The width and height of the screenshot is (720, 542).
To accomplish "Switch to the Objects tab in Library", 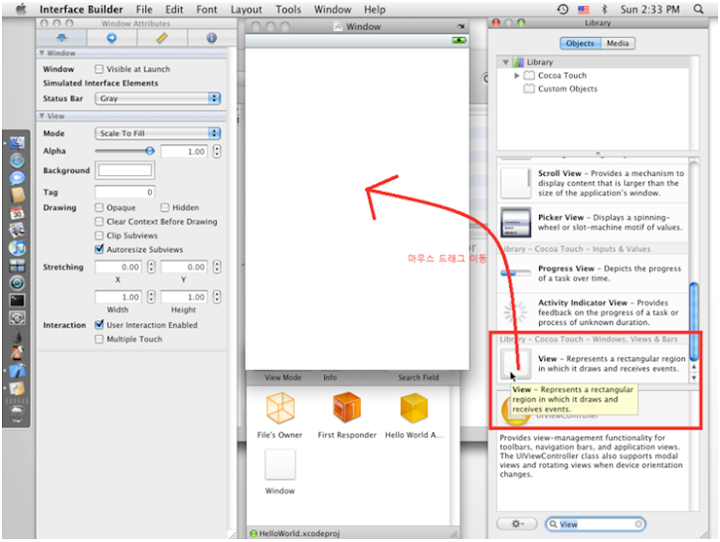I will coord(580,43).
